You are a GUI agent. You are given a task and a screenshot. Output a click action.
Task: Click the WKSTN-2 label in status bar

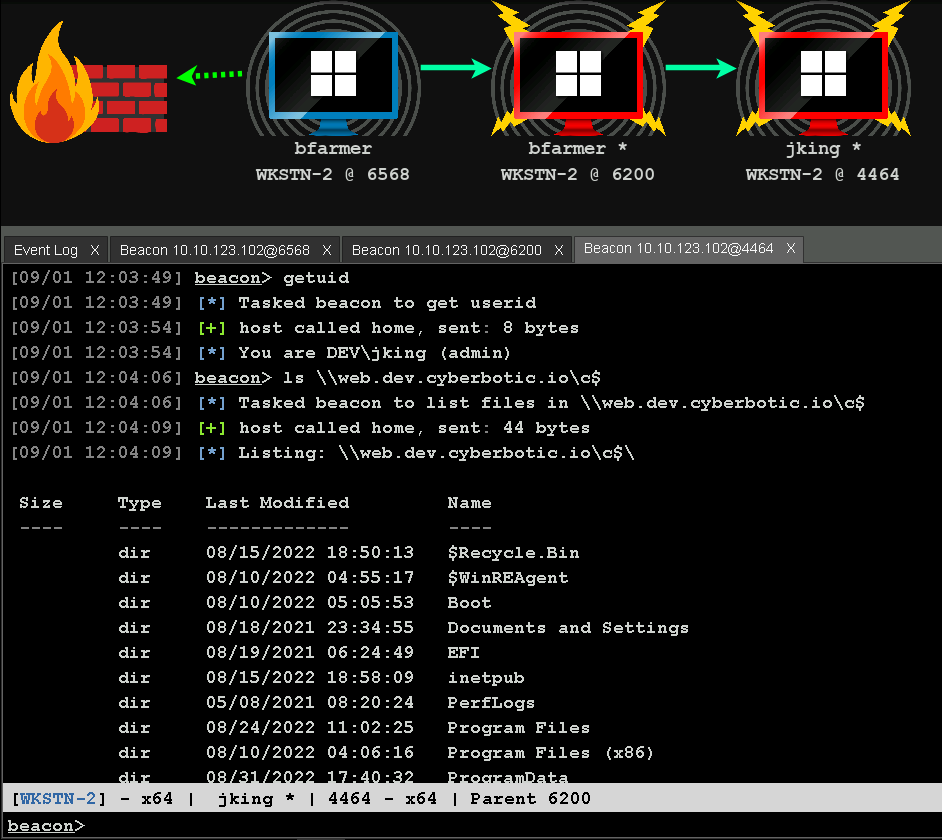pyautogui.click(x=57, y=798)
